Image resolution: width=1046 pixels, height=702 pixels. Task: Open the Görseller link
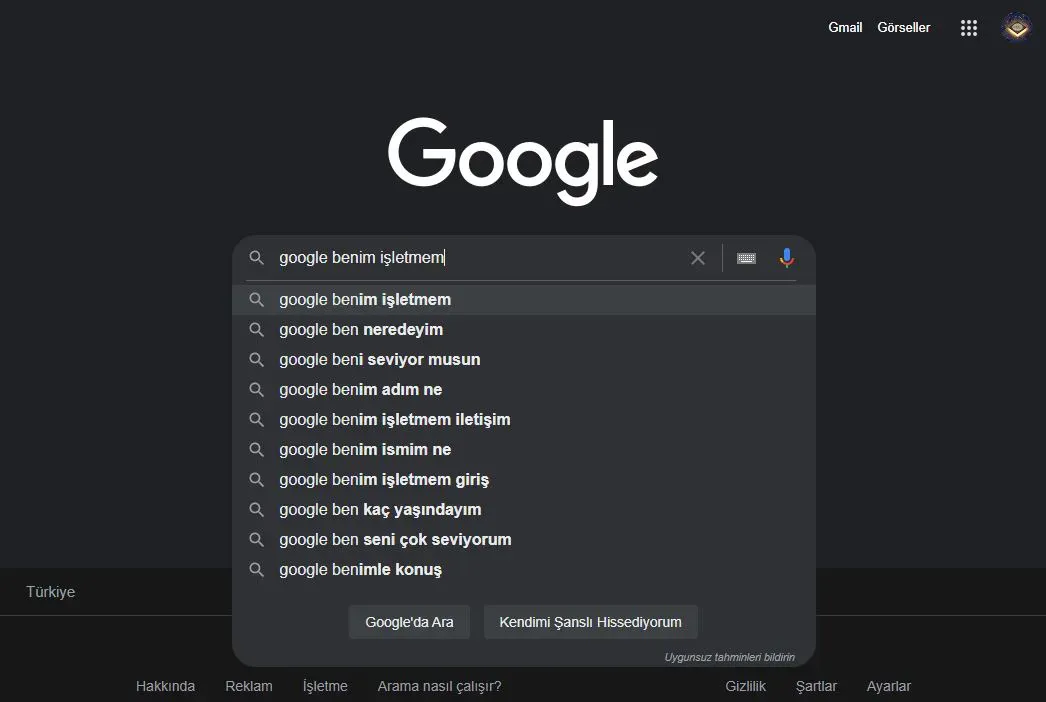point(903,27)
